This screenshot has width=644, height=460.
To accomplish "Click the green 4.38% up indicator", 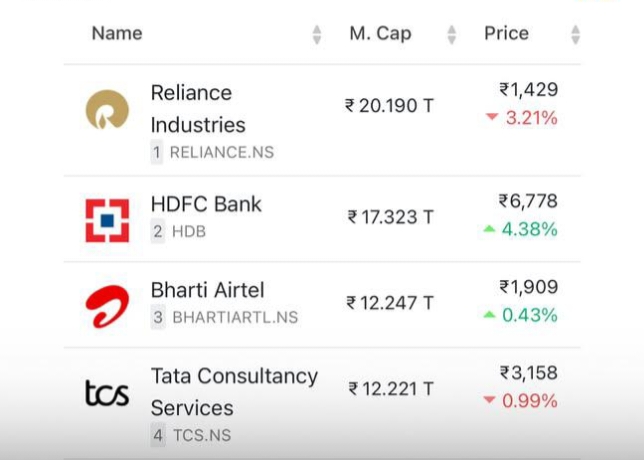I will [520, 229].
